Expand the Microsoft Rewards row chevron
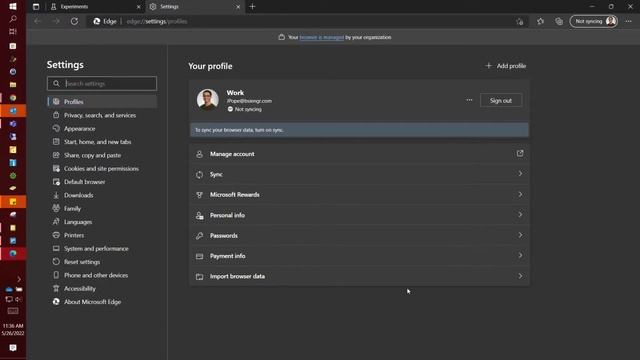Viewport: 640px width, 360px height. tap(520, 194)
